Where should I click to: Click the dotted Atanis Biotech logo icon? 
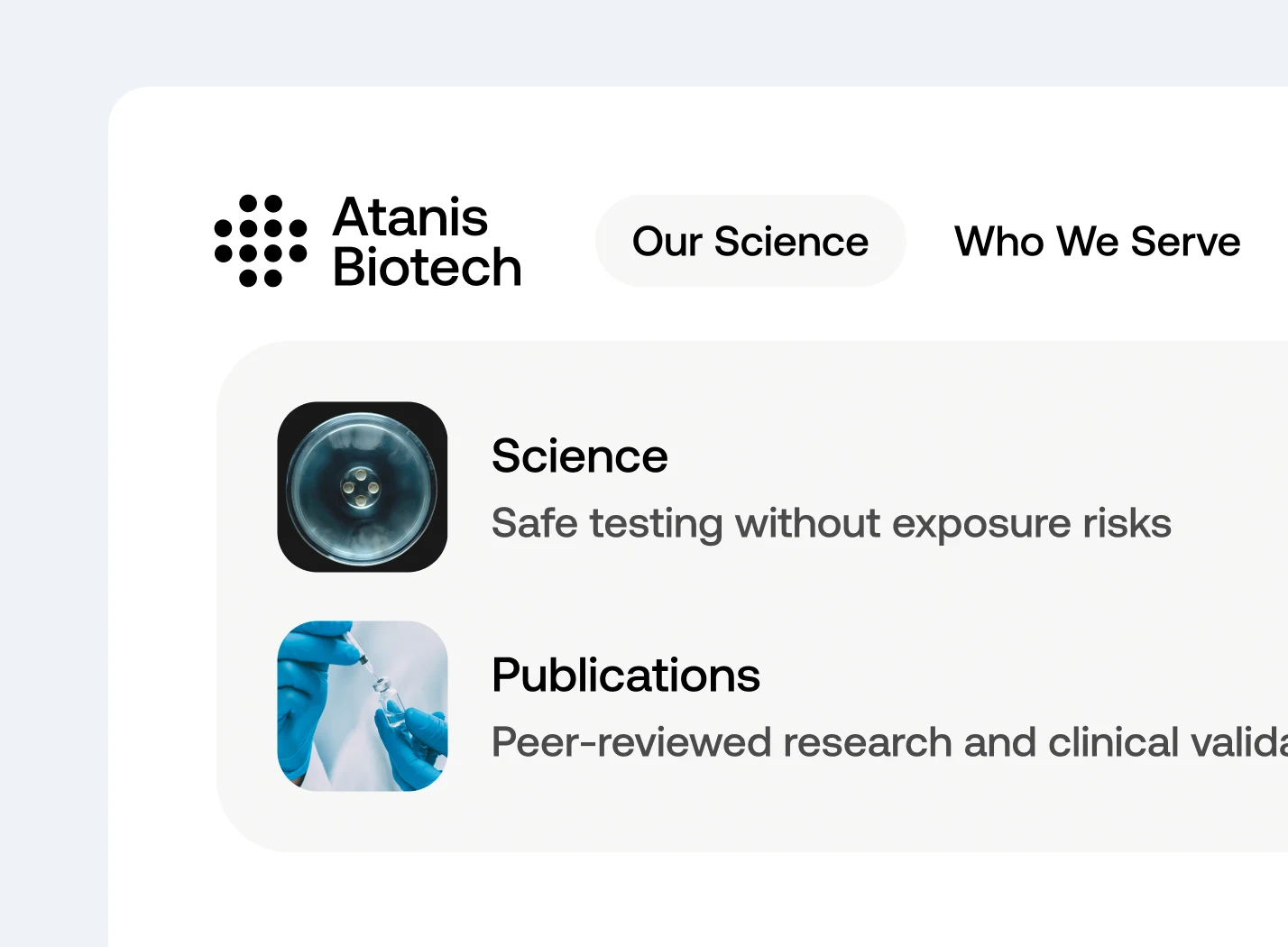(261, 241)
